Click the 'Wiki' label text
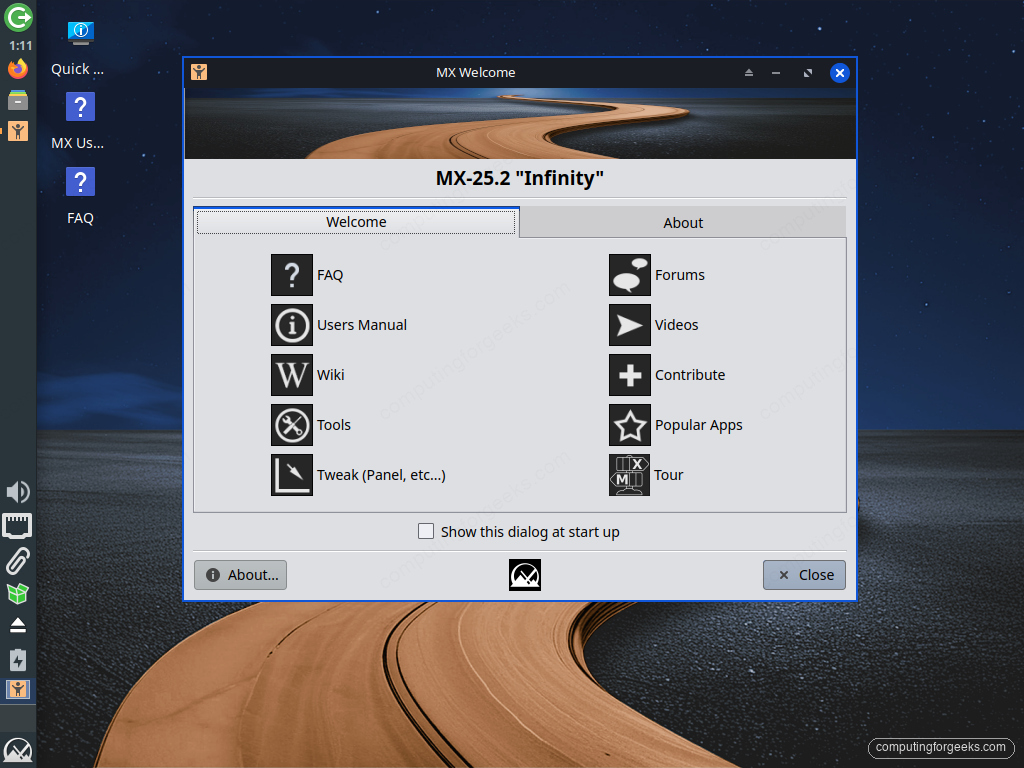 [330, 375]
